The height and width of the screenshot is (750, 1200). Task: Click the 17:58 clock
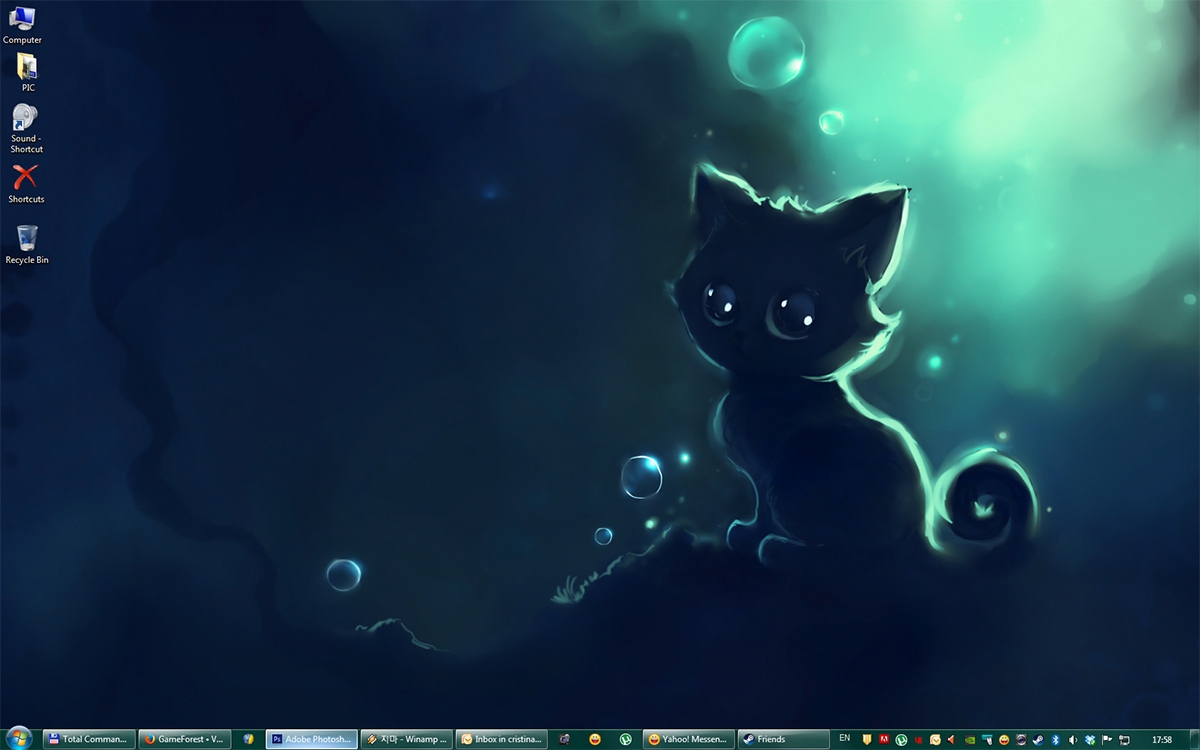click(1162, 739)
